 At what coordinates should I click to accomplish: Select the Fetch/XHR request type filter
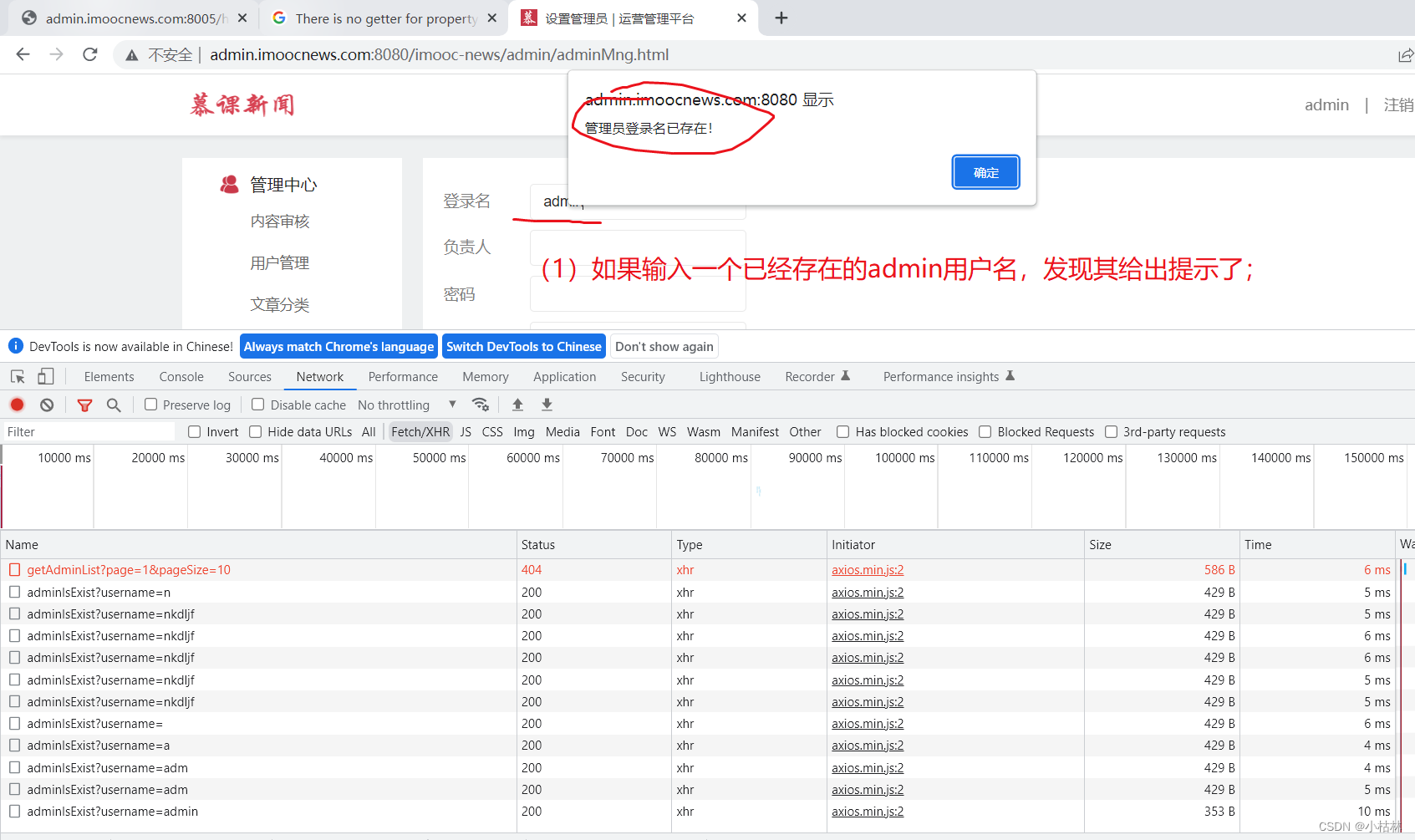(420, 431)
